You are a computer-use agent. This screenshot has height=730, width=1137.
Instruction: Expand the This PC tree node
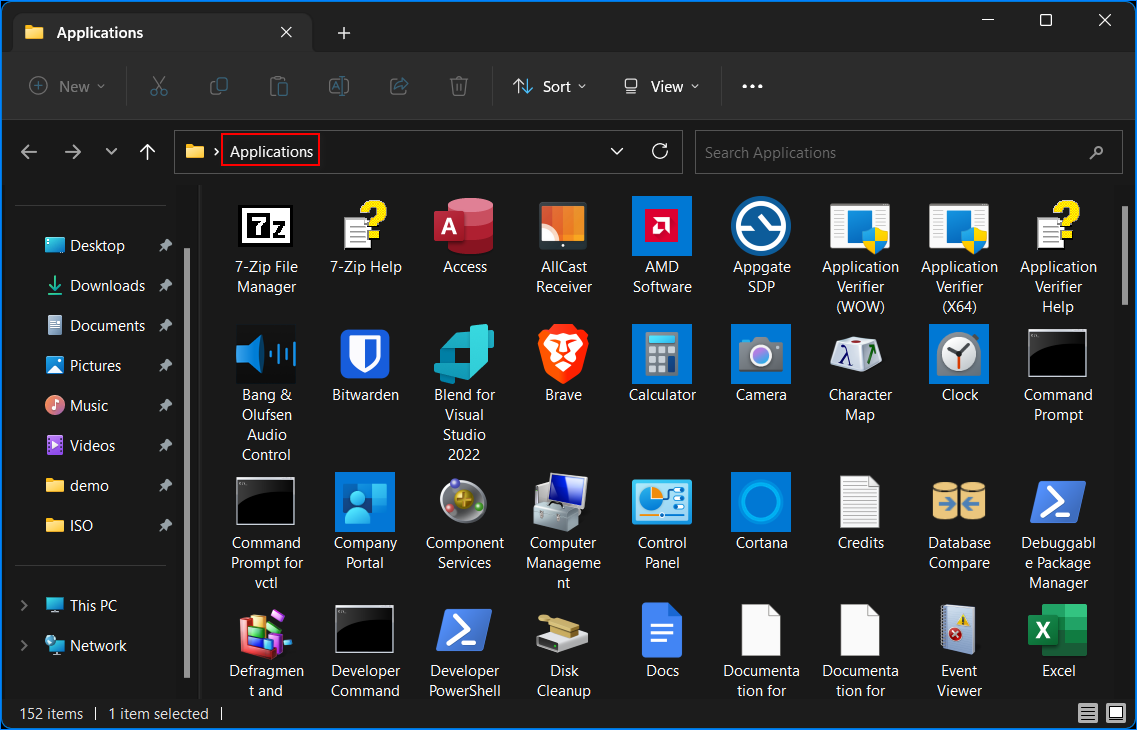(25, 605)
